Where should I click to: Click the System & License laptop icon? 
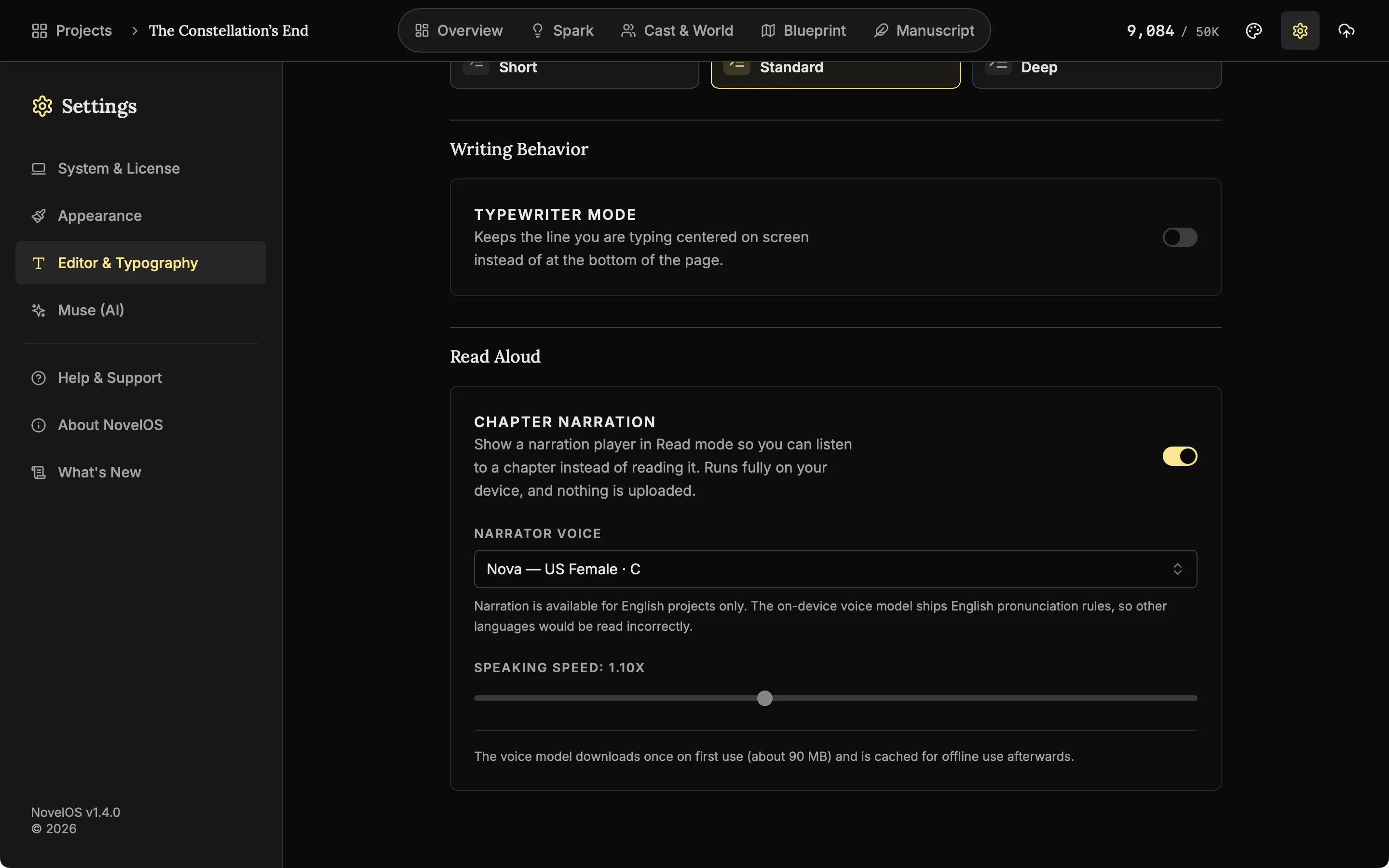pos(39,169)
